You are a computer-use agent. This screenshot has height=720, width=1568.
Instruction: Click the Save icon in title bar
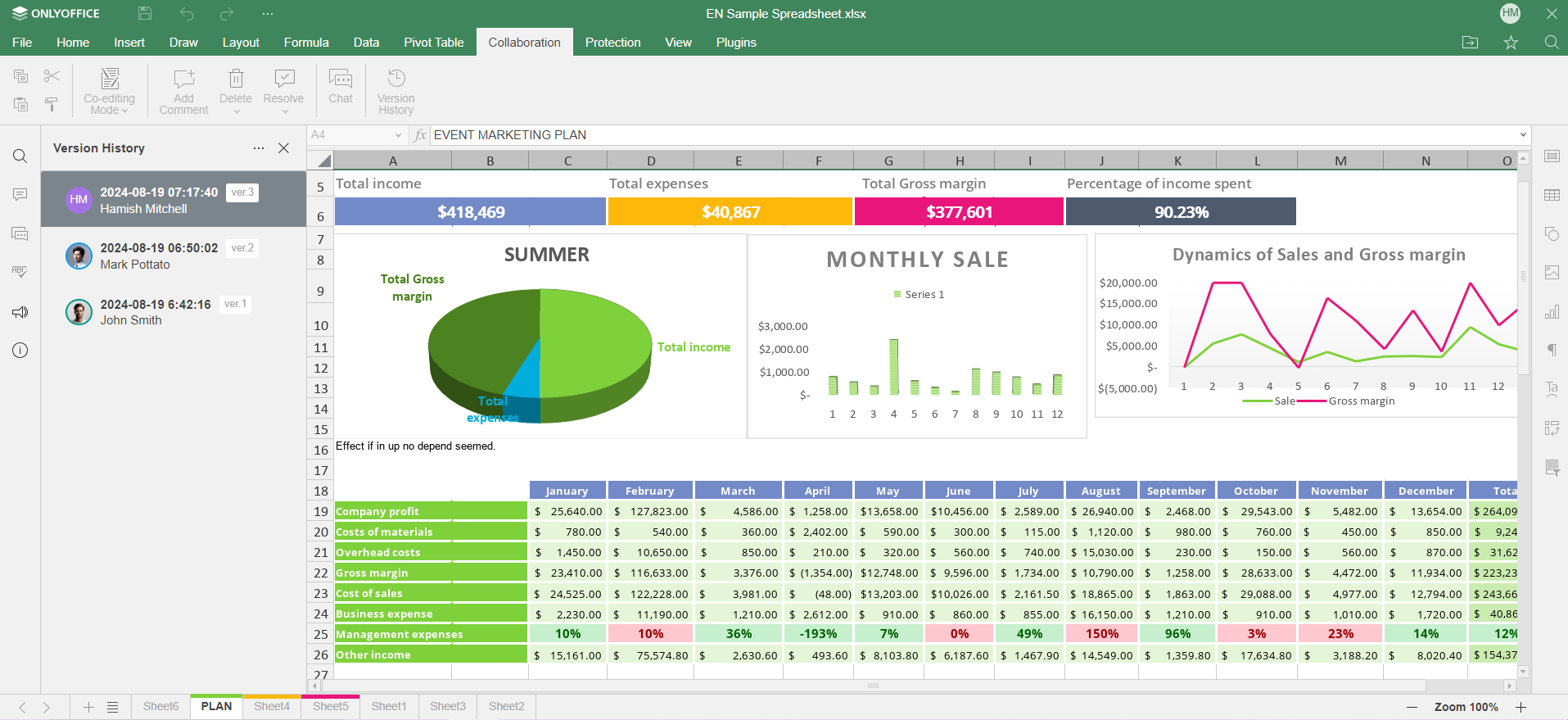[145, 13]
